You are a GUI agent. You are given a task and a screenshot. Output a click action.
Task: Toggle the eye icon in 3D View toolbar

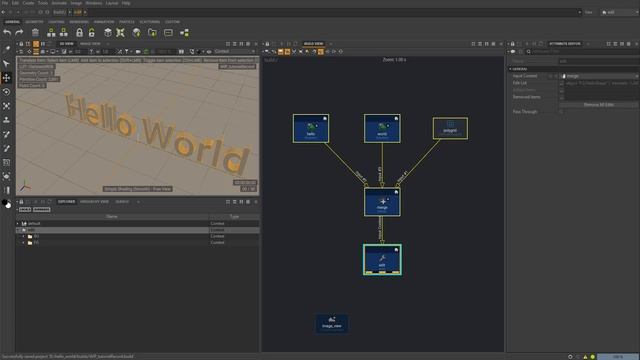[x=209, y=52]
